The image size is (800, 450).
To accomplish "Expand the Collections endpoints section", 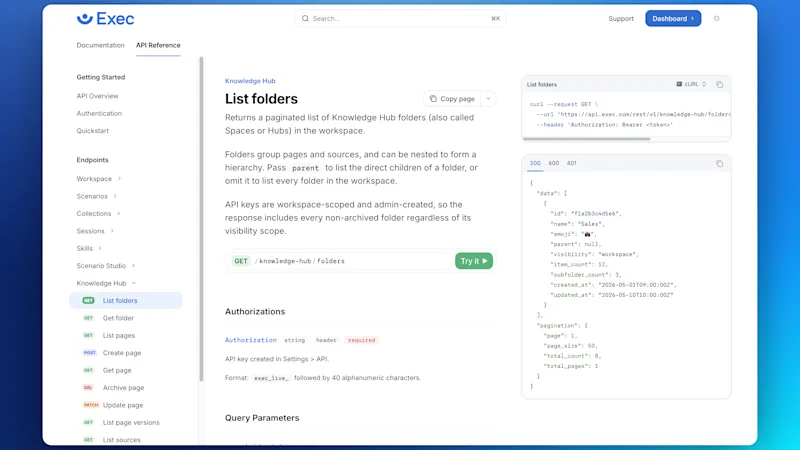I will tap(98, 213).
